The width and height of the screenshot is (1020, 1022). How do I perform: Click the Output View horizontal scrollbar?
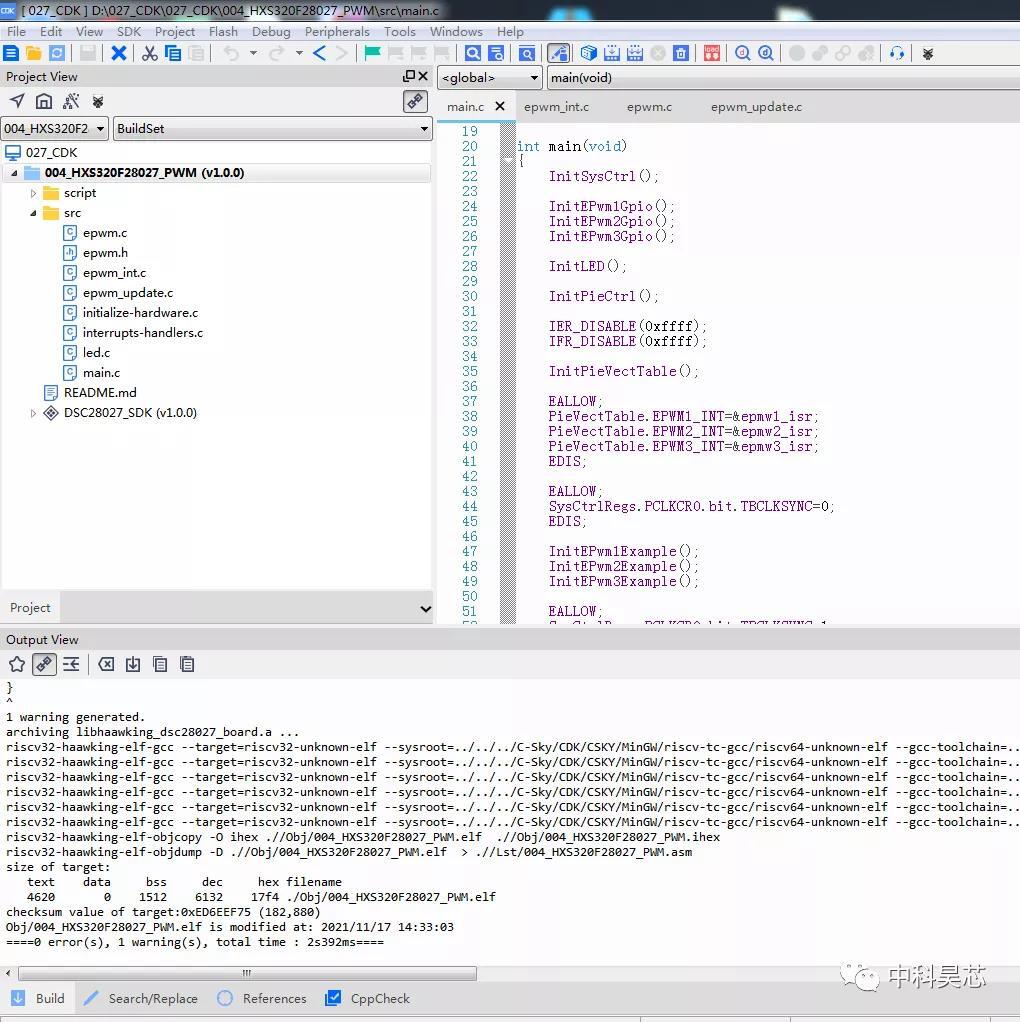(x=248, y=973)
